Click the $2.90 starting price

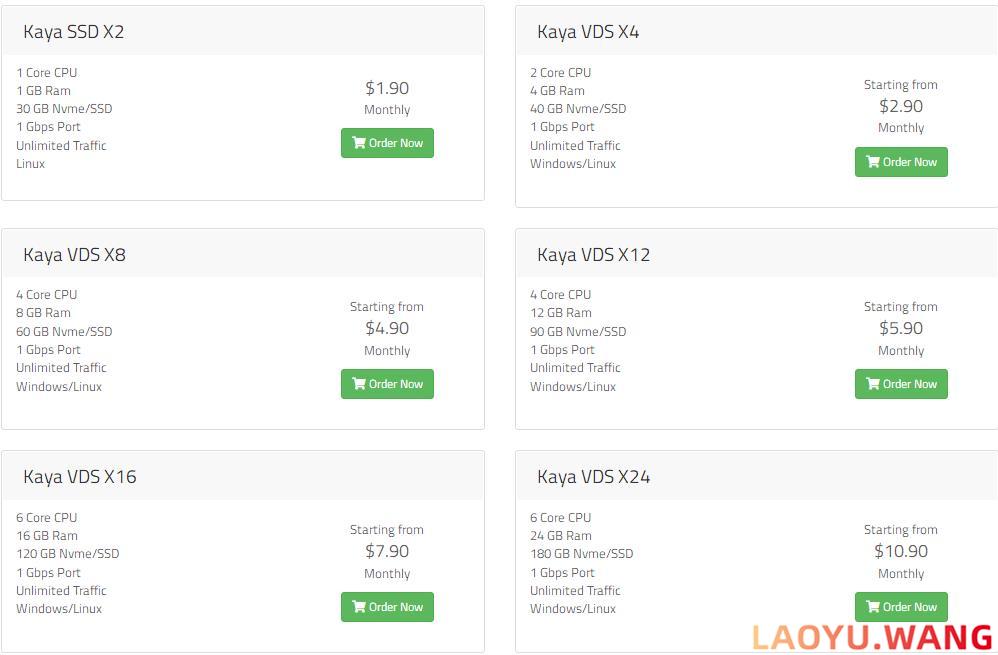[x=901, y=106]
